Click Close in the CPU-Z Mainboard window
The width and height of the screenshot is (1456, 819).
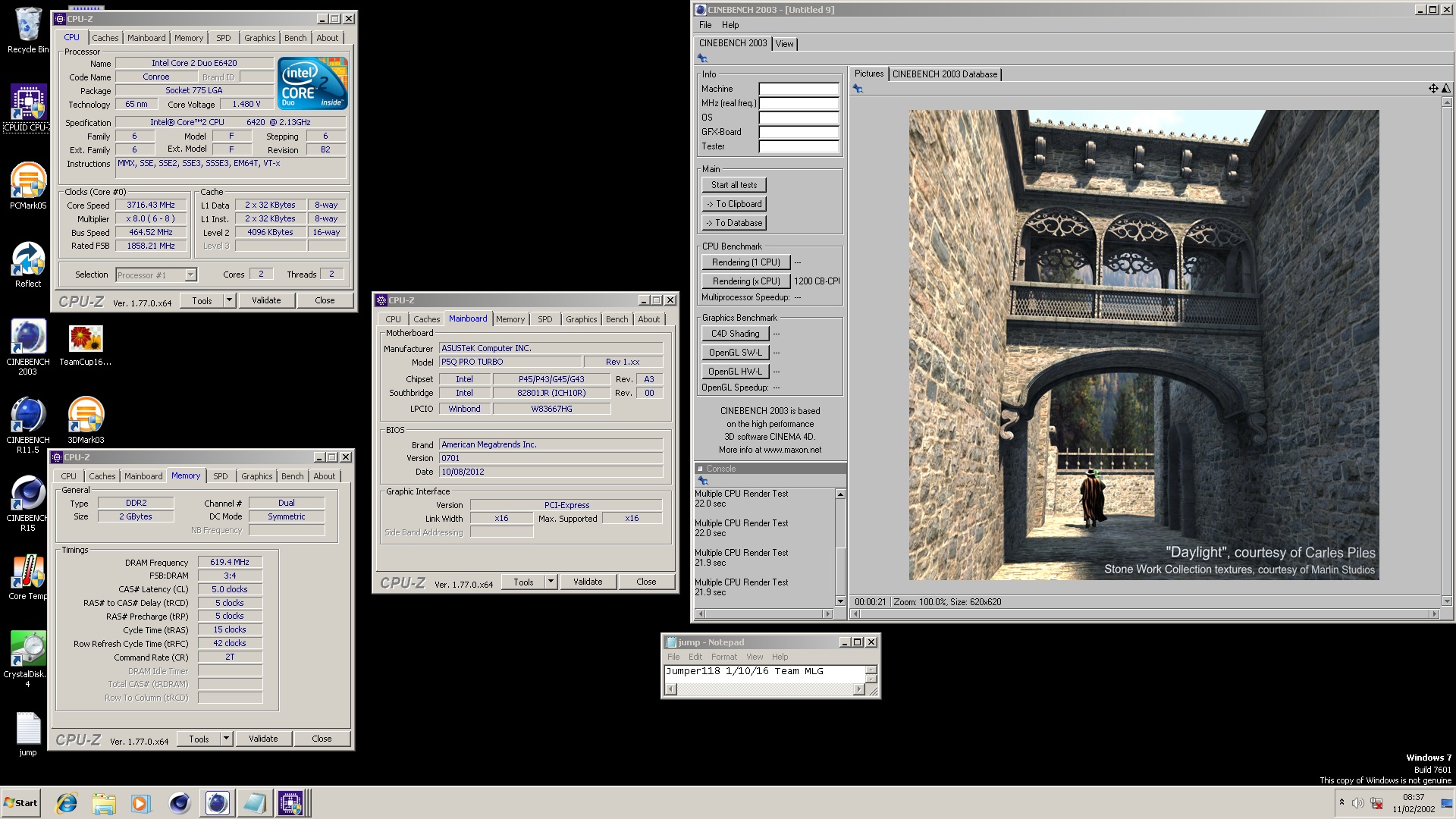pos(646,582)
